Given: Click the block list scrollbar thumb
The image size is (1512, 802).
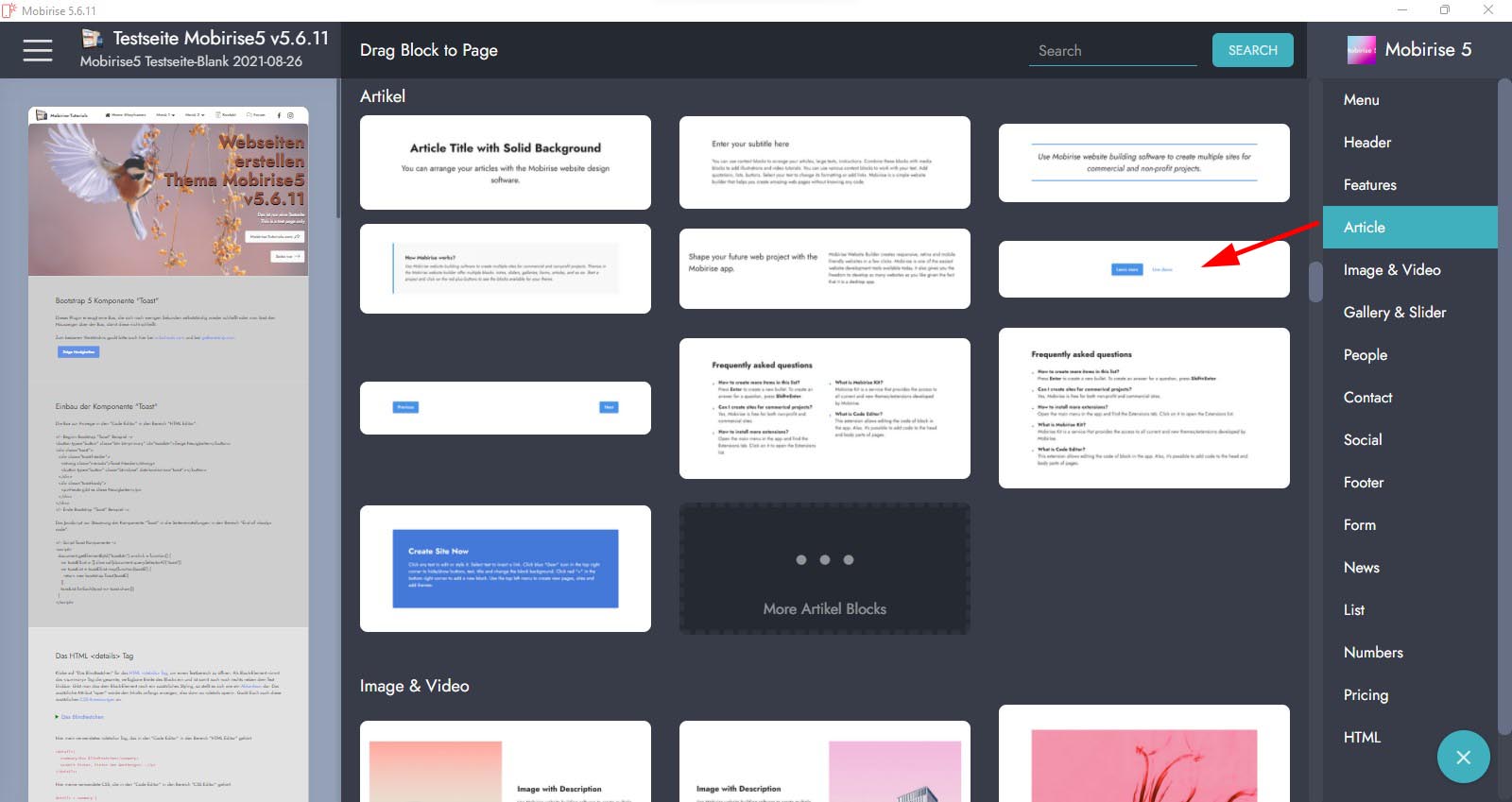Looking at the screenshot, I should coord(1315,282).
